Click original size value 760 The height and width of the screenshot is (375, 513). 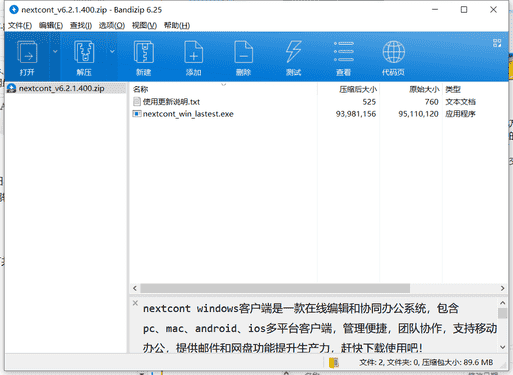click(432, 102)
